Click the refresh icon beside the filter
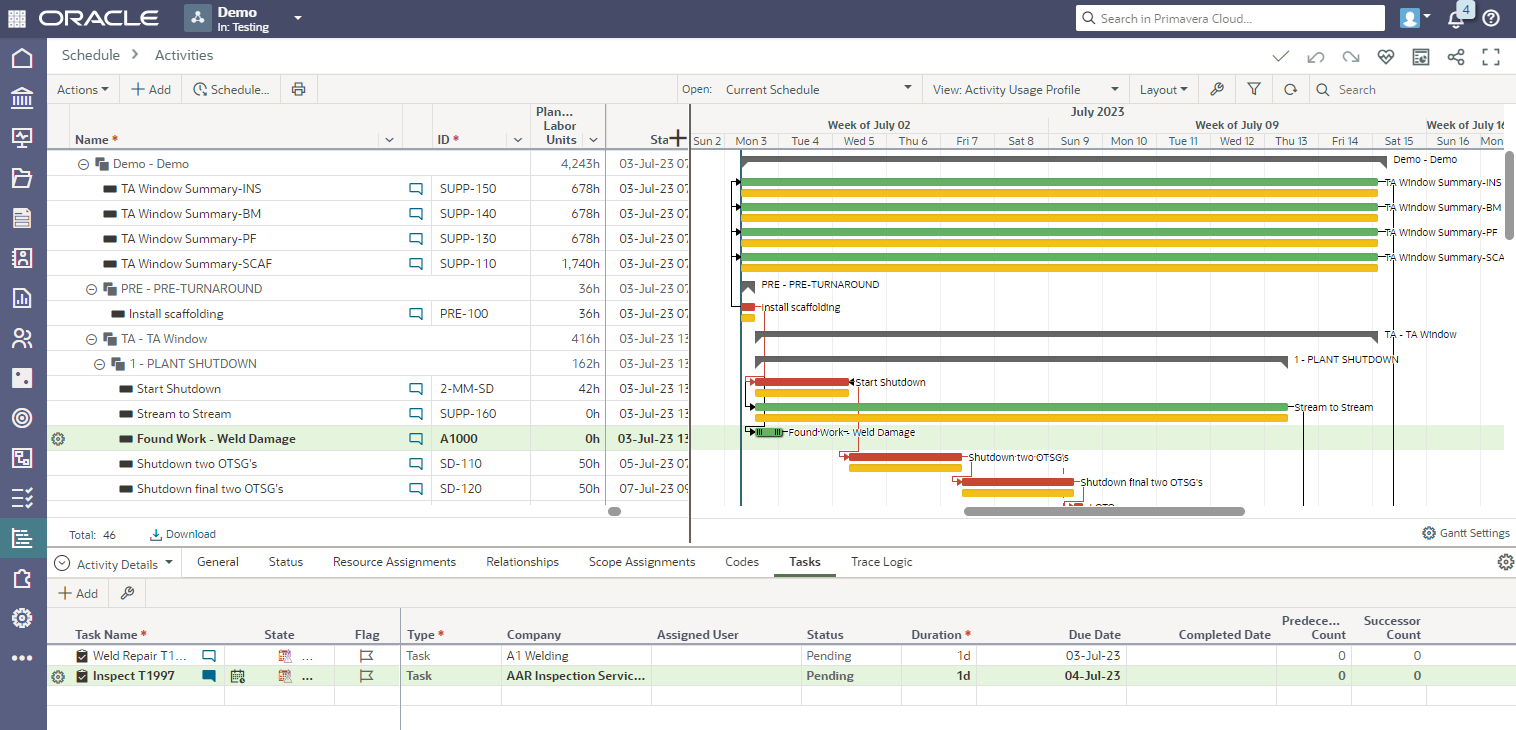This screenshot has height=730, width=1516. [1290, 89]
